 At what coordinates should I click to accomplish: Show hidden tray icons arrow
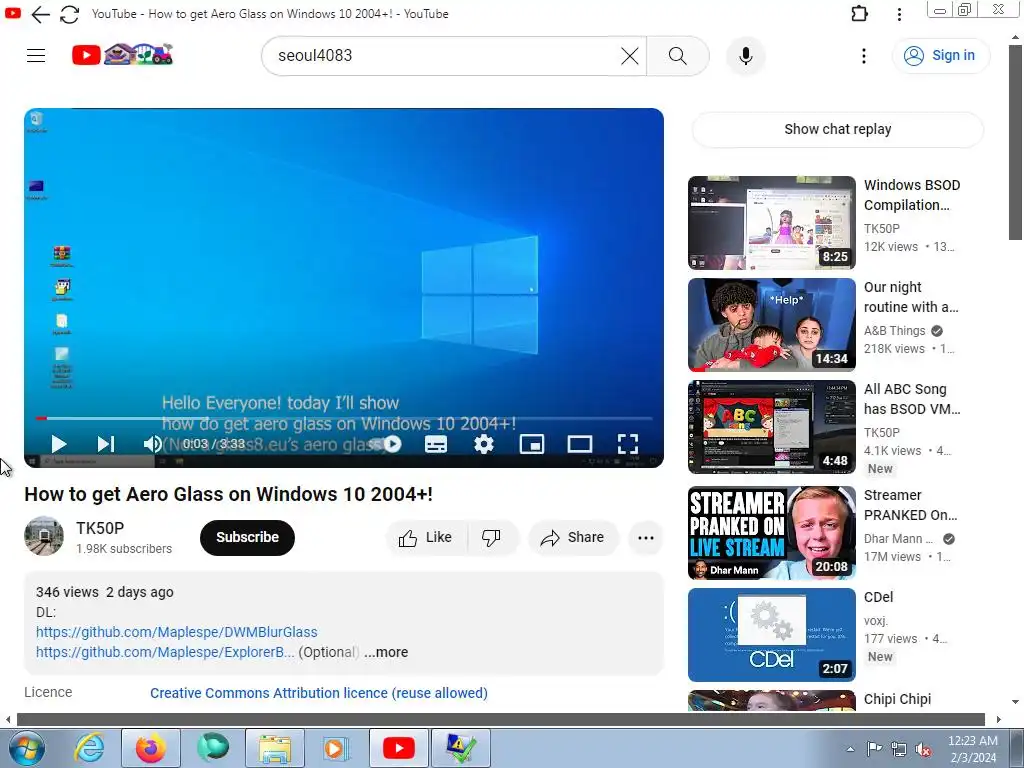850,749
